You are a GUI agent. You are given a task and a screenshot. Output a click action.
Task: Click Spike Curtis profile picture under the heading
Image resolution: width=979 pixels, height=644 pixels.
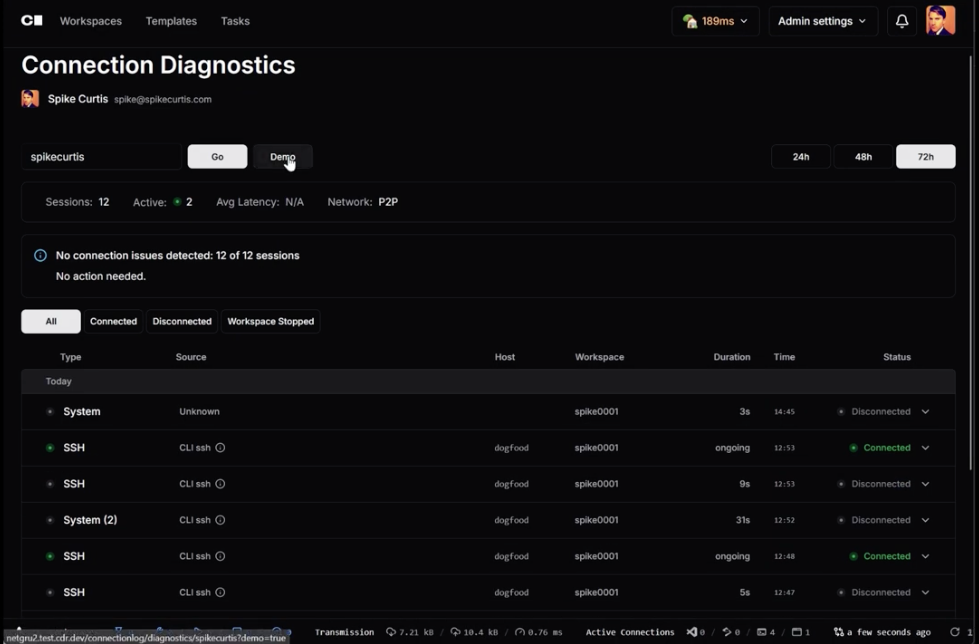click(30, 99)
